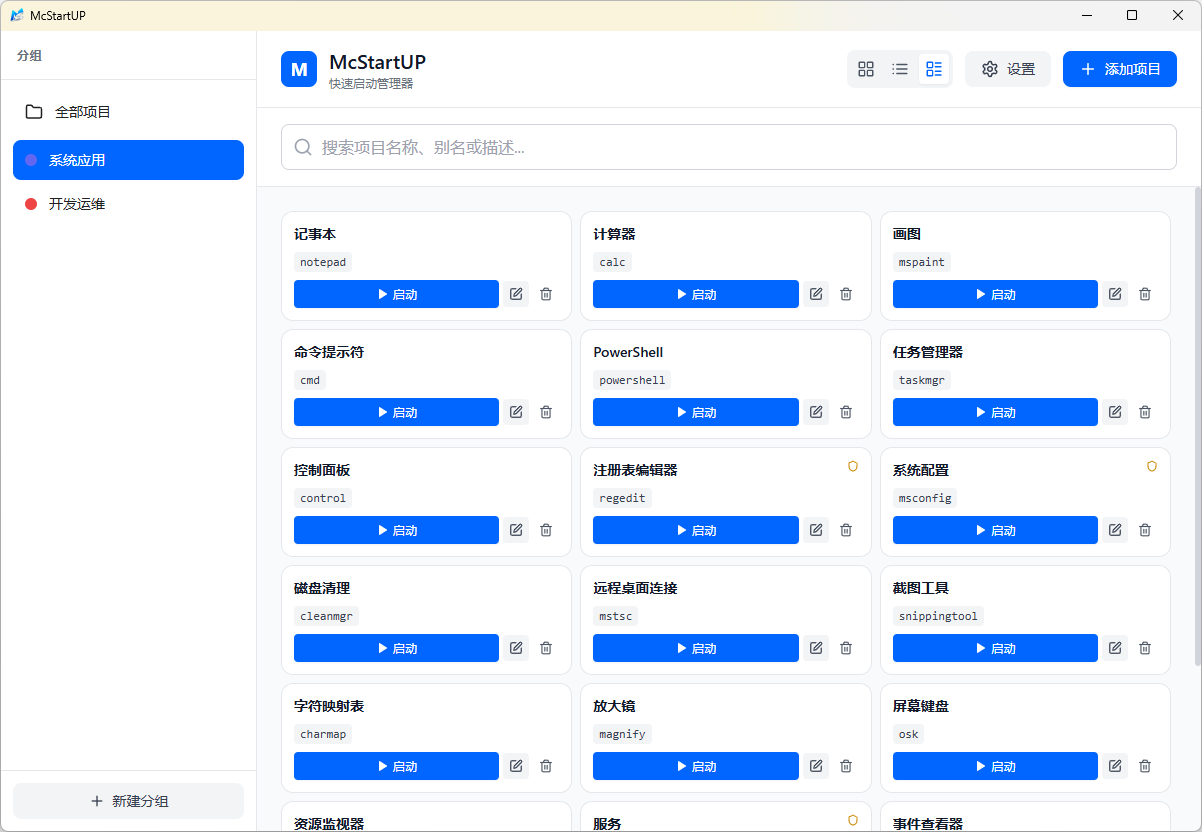Edit the 放大镜 item
The height and width of the screenshot is (832, 1202).
coord(816,766)
